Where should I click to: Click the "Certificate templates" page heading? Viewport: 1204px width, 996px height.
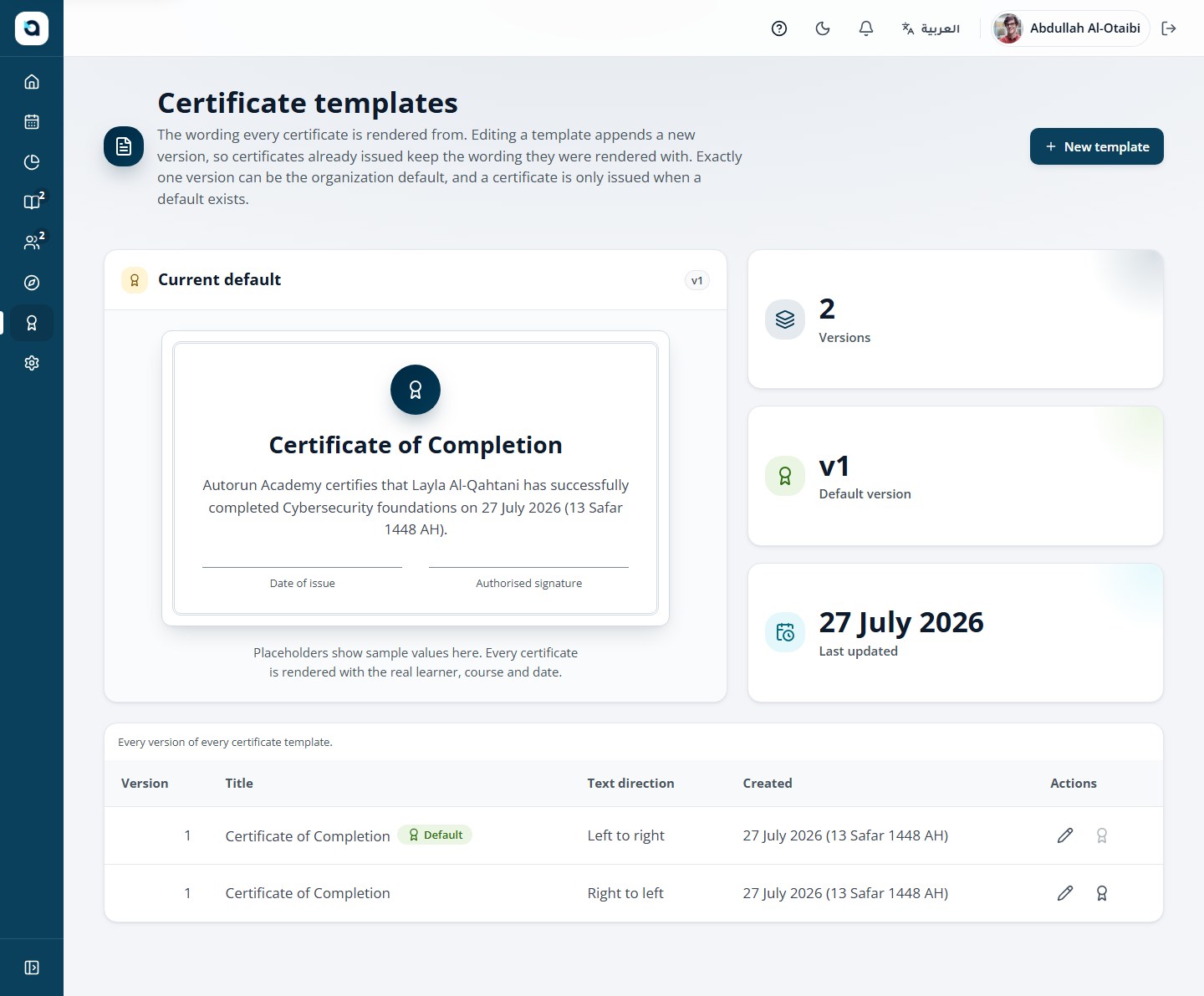click(x=308, y=103)
